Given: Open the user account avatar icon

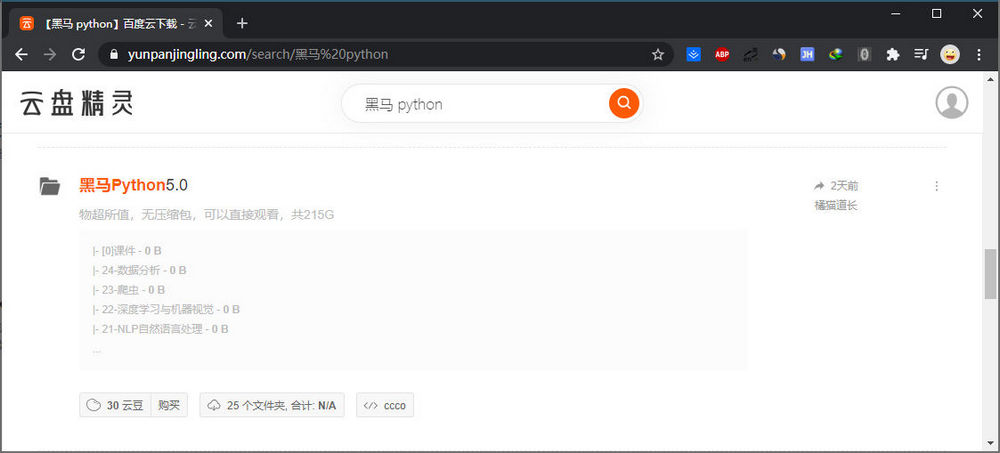Looking at the screenshot, I should (952, 103).
